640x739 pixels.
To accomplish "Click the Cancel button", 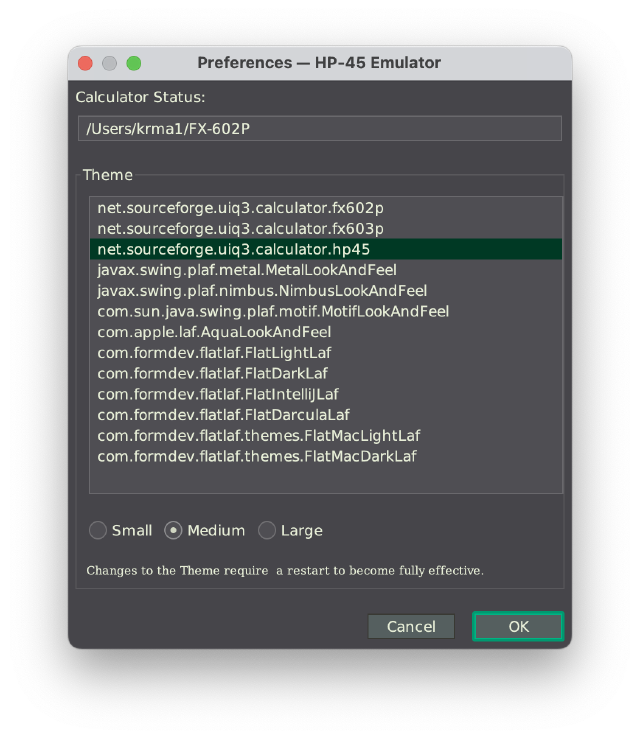I will coord(411,626).
